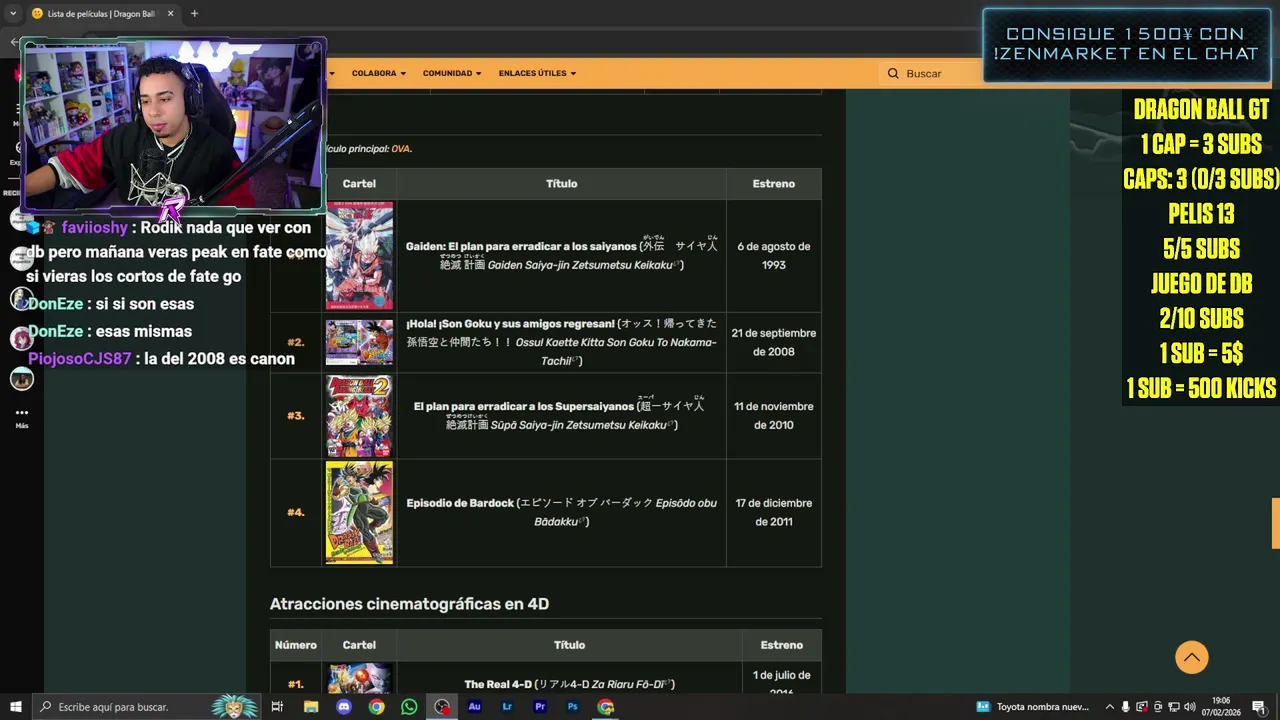This screenshot has height=720, width=1280.
Task: Open The Real 4-D poster thumbnail
Action: pos(359,679)
